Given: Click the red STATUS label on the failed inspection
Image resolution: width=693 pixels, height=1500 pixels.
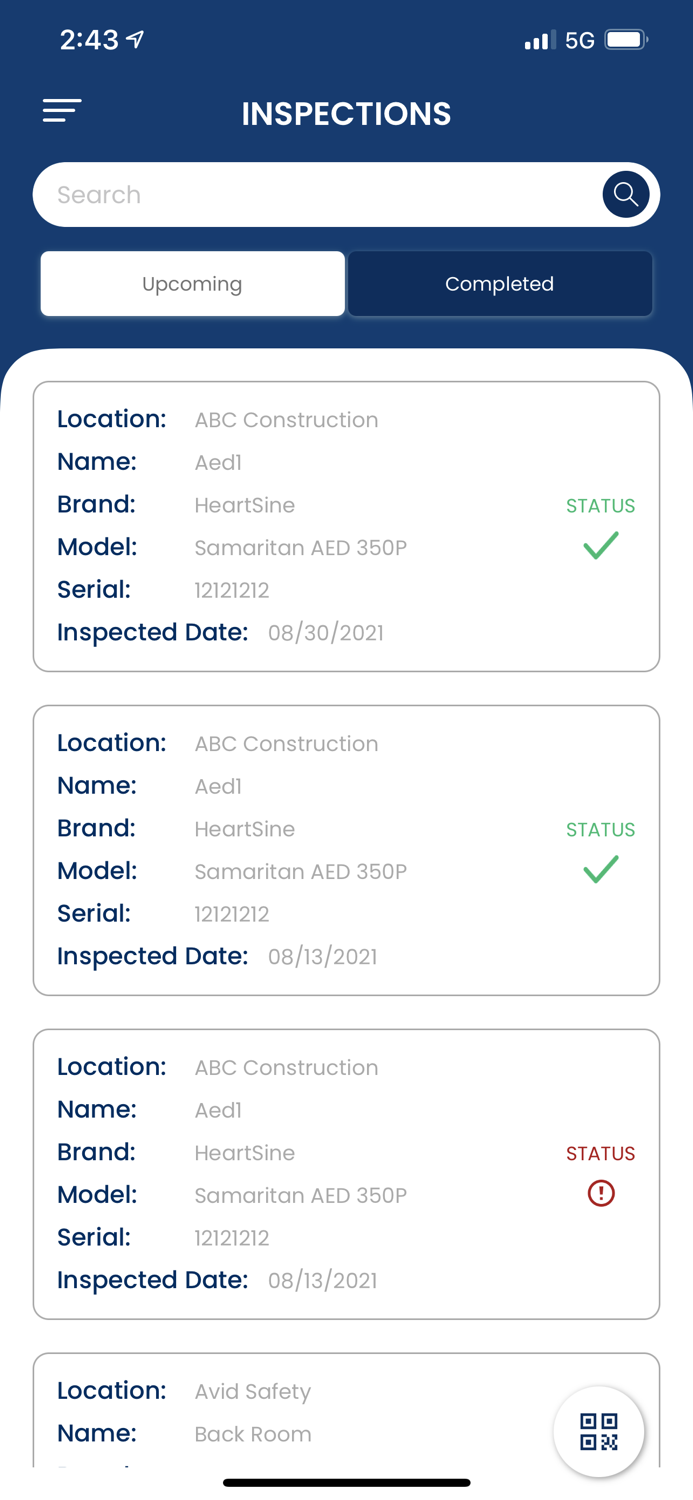Looking at the screenshot, I should [600, 1153].
